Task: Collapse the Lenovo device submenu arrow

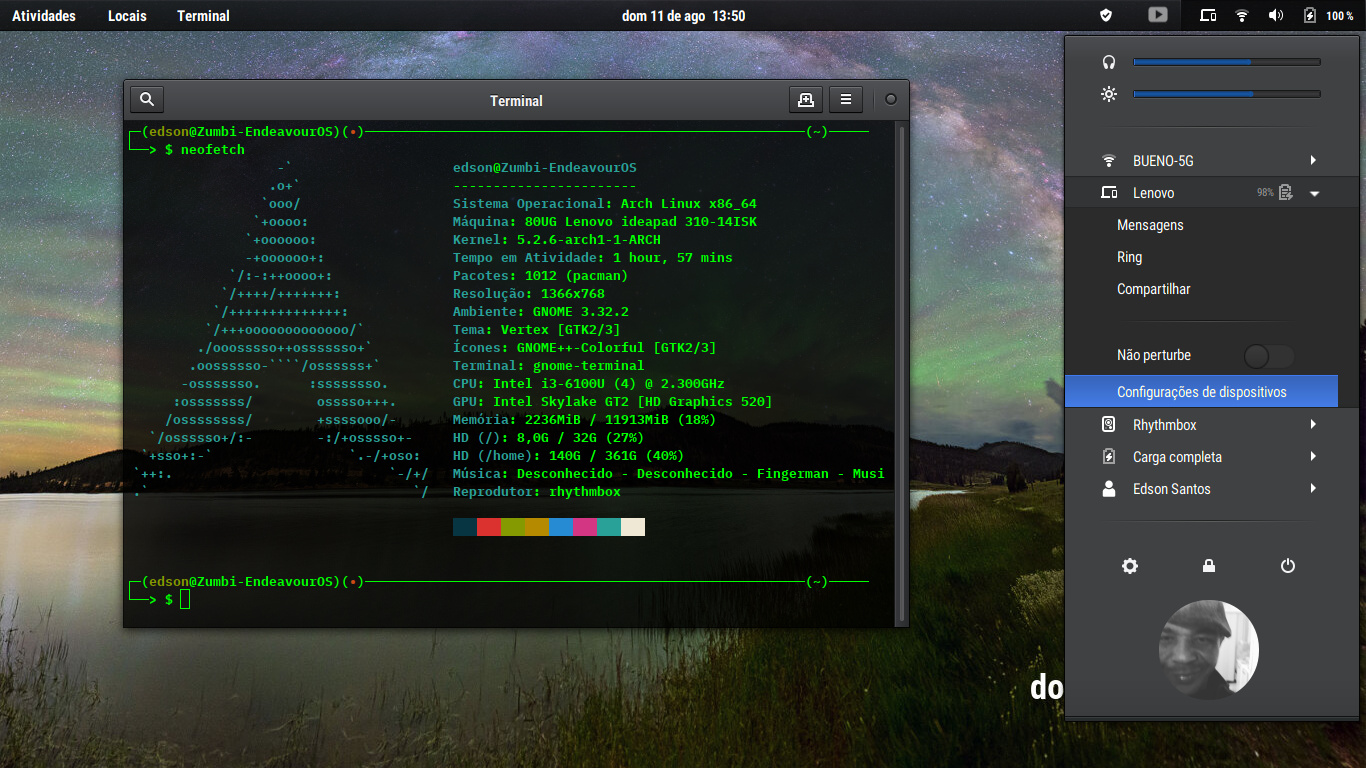Action: point(1314,193)
